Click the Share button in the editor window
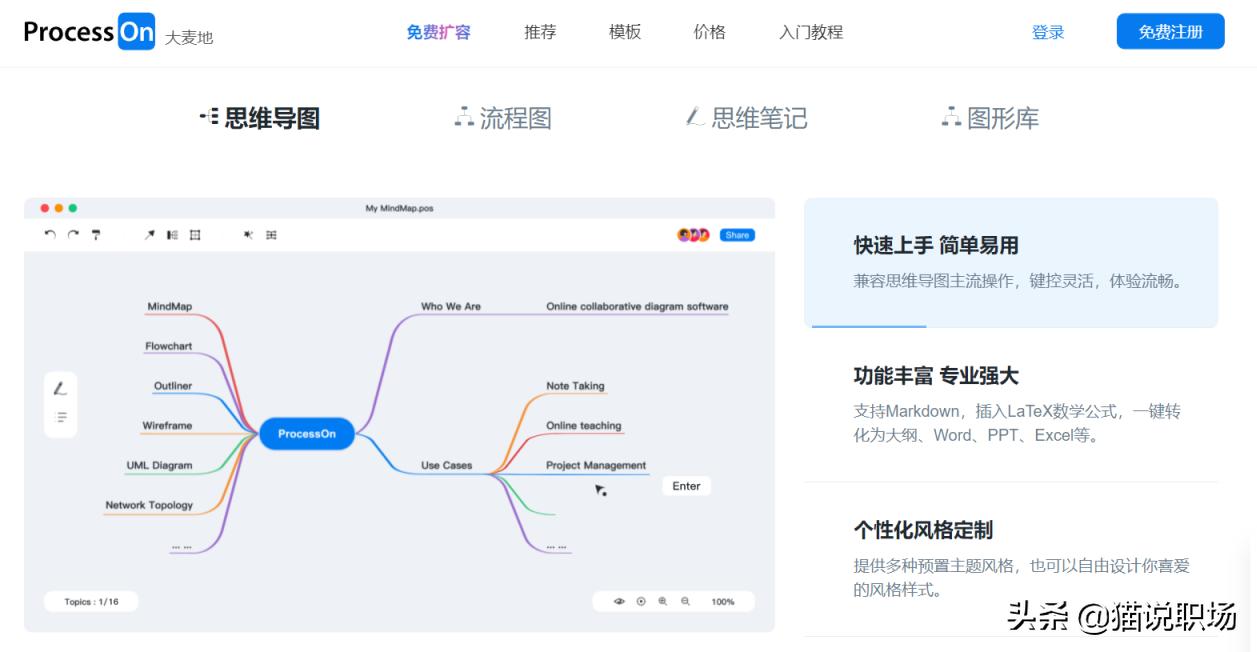Image resolution: width=1257 pixels, height=652 pixels. point(737,235)
